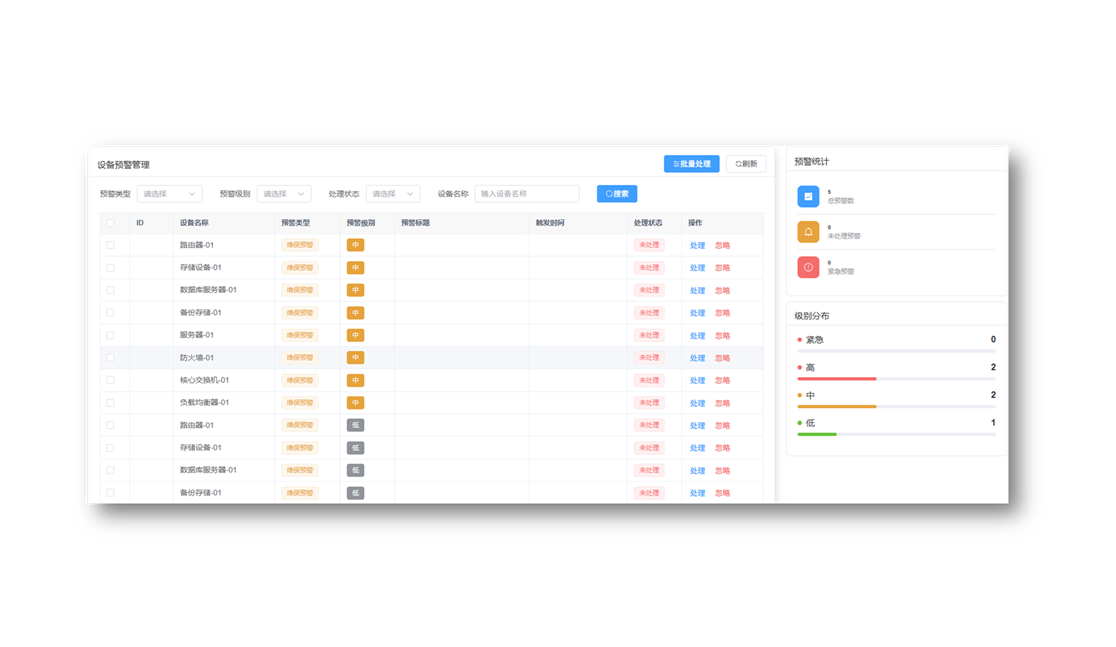Toggle the select-all checkbox in table header
The width and height of the screenshot is (1116, 647).
coord(111,223)
